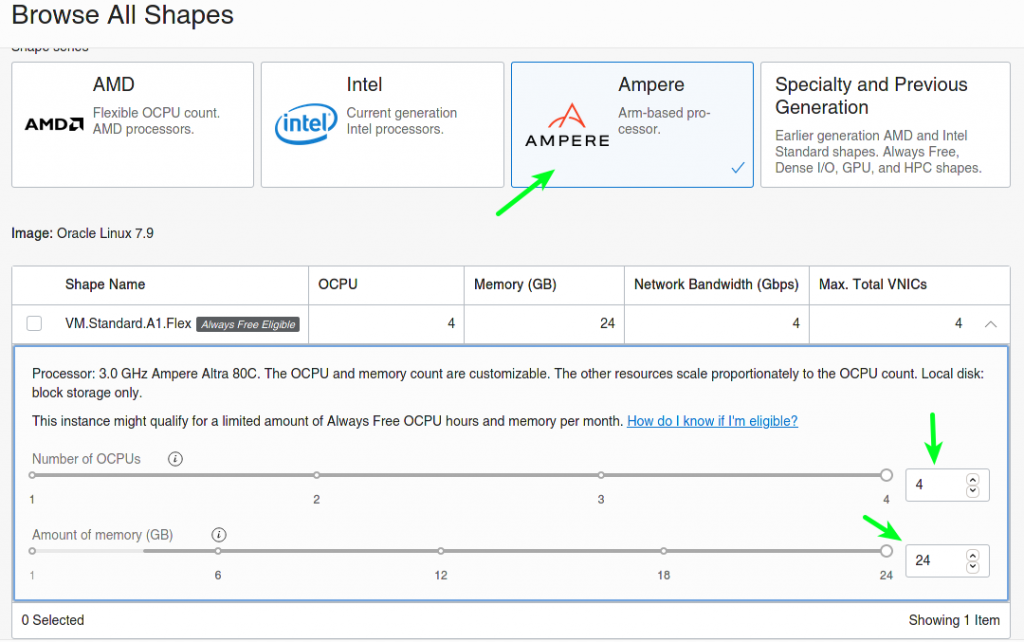Viewport: 1024px width, 642px height.
Task: Click the Memory cell value 24
Action: (607, 323)
